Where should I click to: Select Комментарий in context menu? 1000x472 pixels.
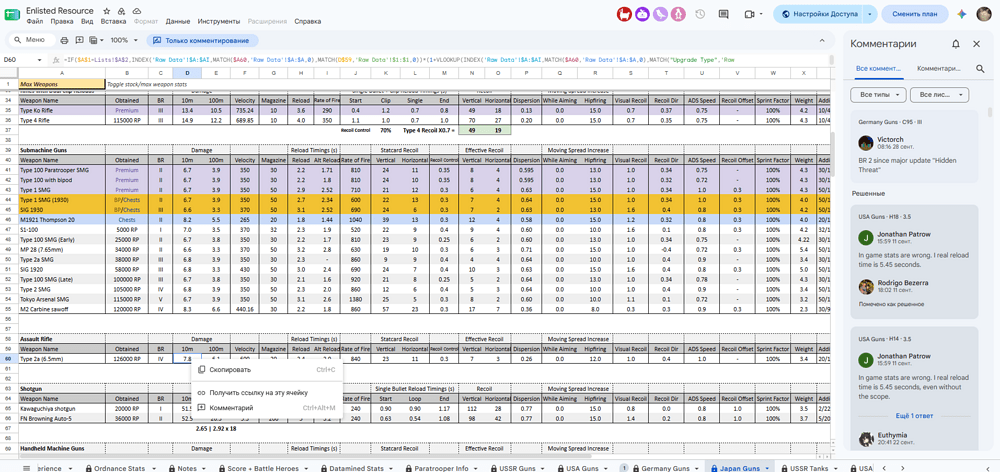coord(267,408)
